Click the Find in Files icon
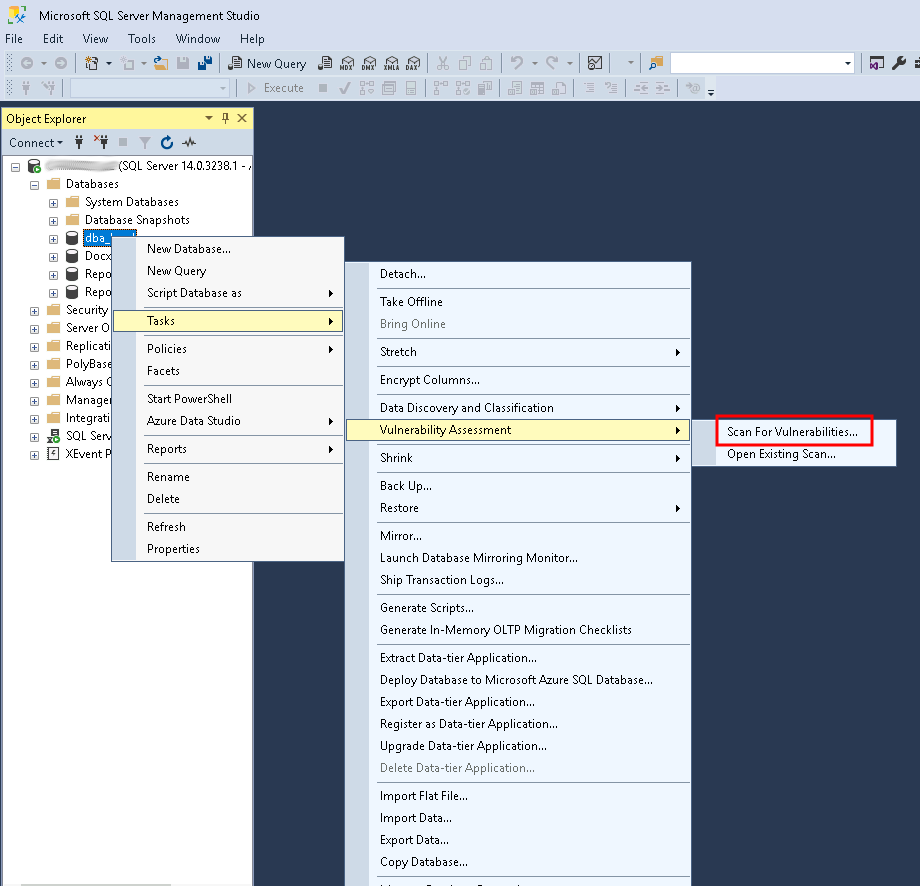The height and width of the screenshot is (886, 920). point(656,63)
